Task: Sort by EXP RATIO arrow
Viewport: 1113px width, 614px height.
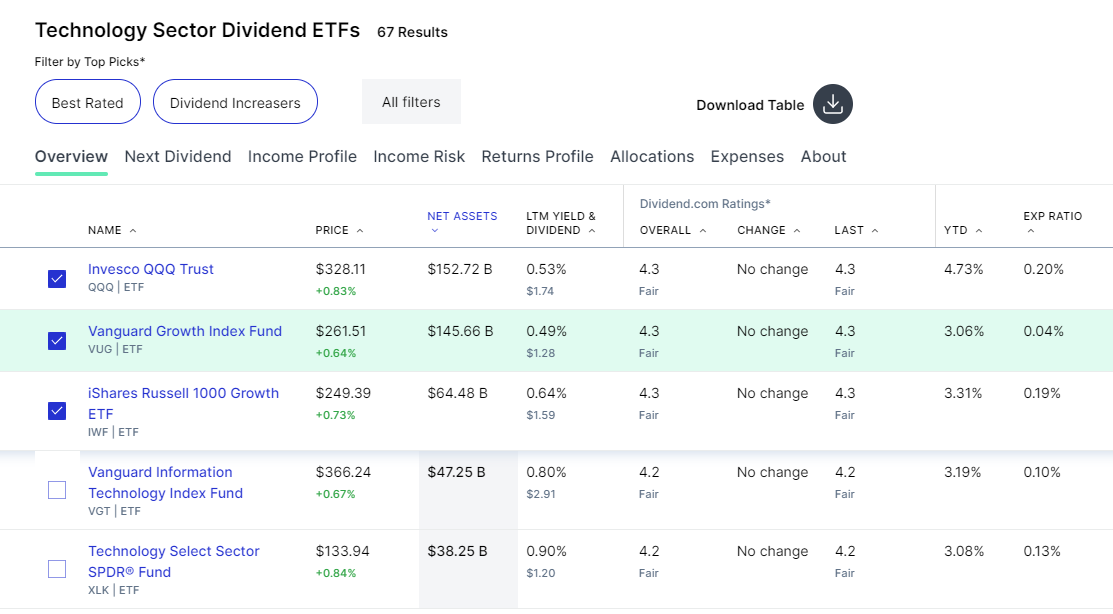Action: (1031, 231)
